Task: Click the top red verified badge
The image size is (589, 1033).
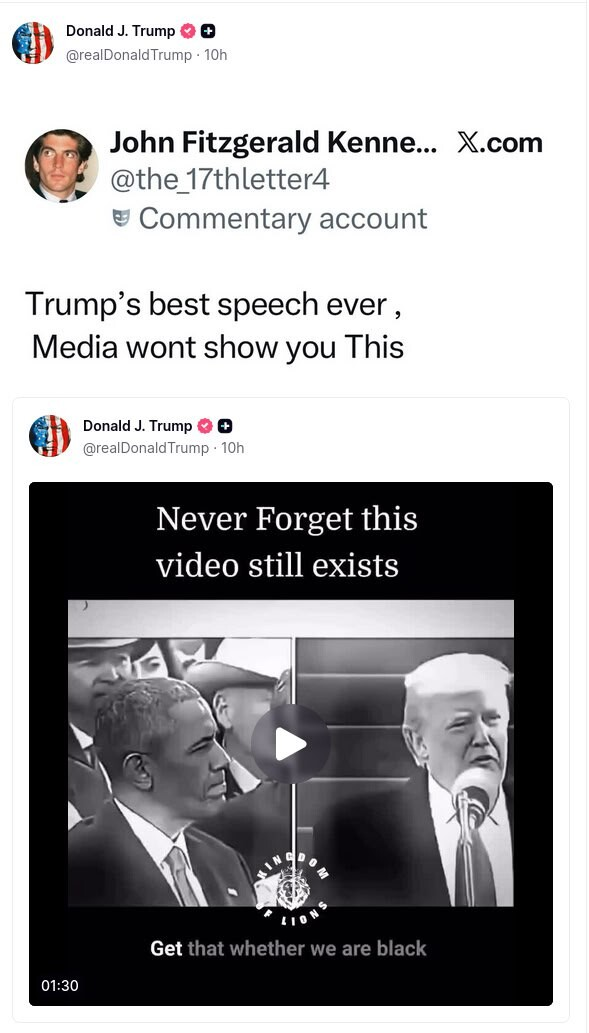Action: [190, 31]
